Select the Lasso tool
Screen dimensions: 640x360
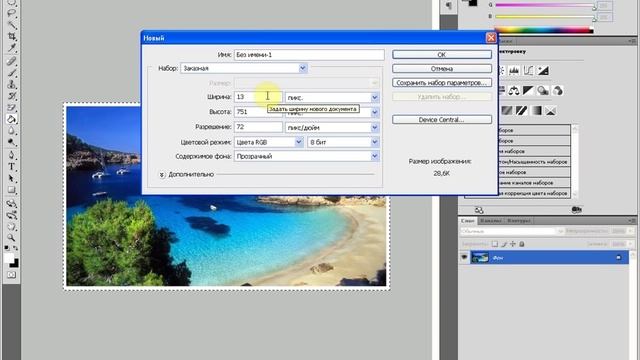click(x=11, y=13)
